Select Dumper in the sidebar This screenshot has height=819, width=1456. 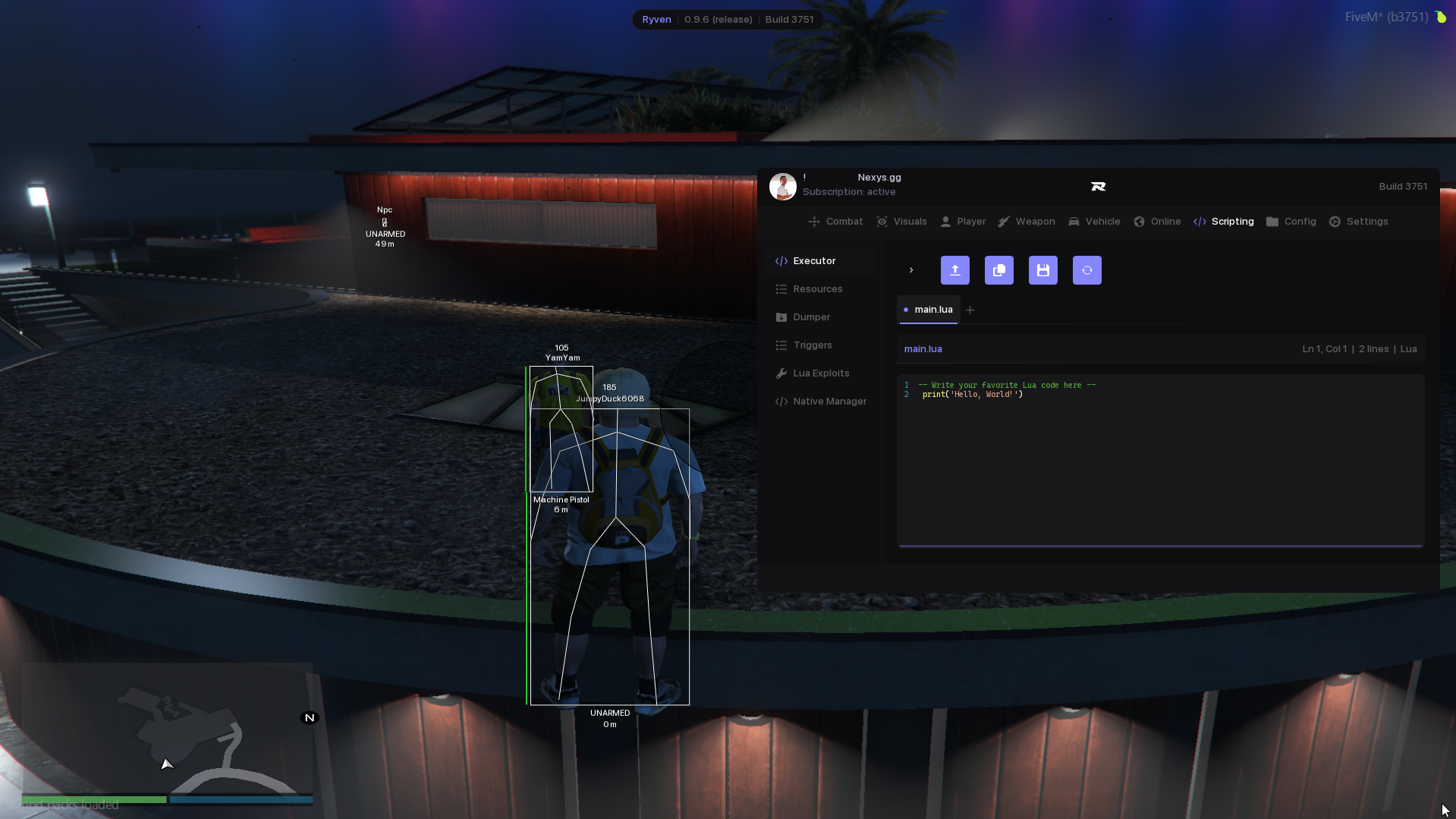tap(820, 317)
